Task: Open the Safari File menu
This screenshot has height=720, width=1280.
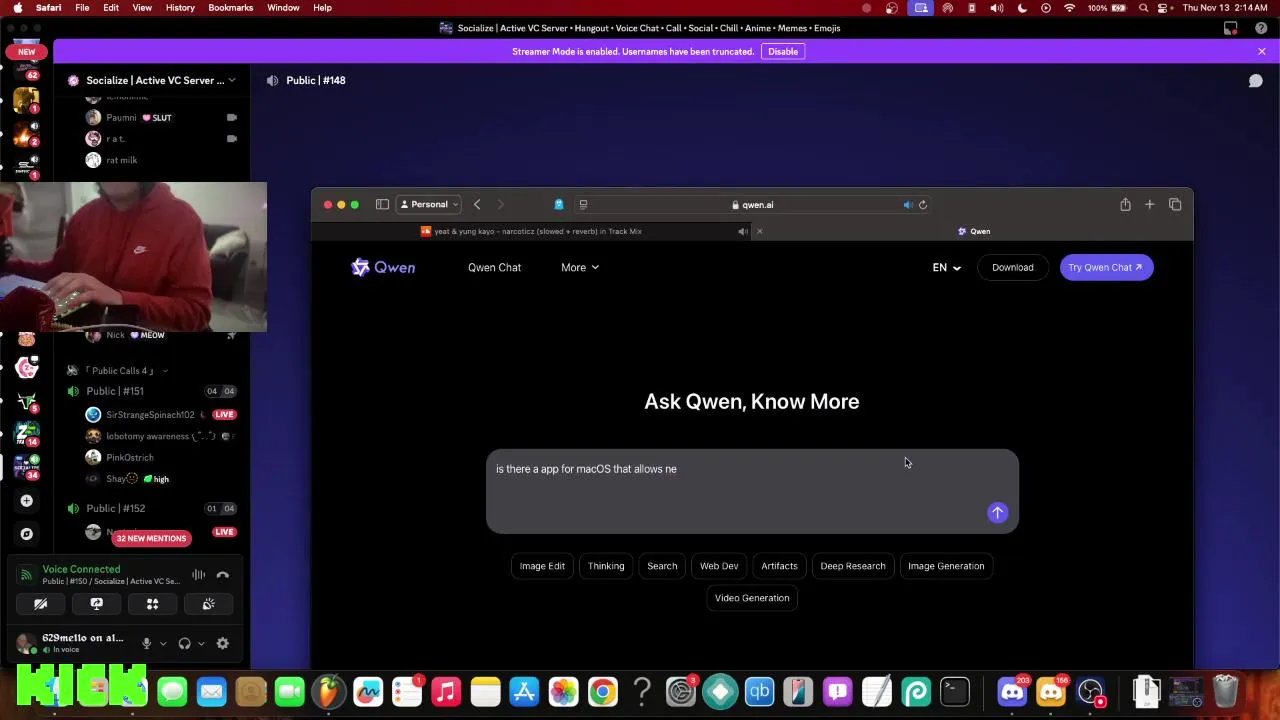Action: tap(82, 7)
